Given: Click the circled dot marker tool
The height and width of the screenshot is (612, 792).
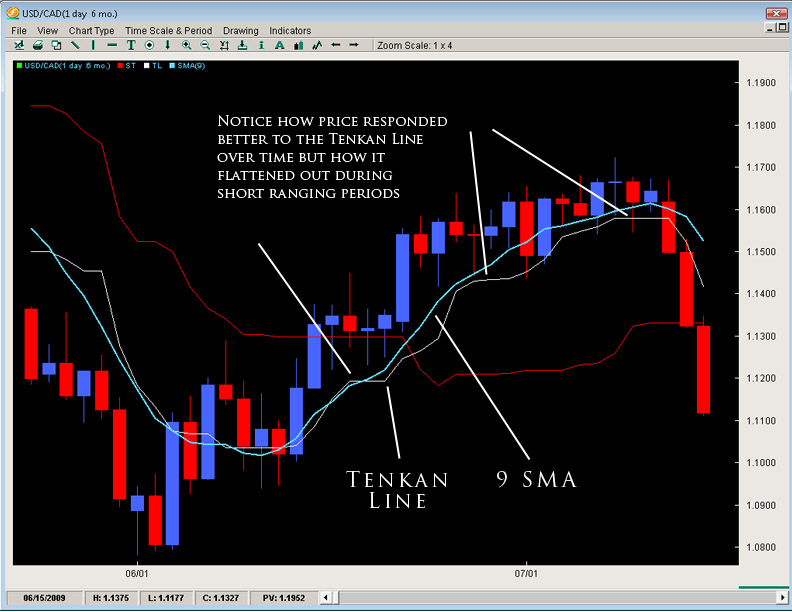Looking at the screenshot, I should point(150,45).
